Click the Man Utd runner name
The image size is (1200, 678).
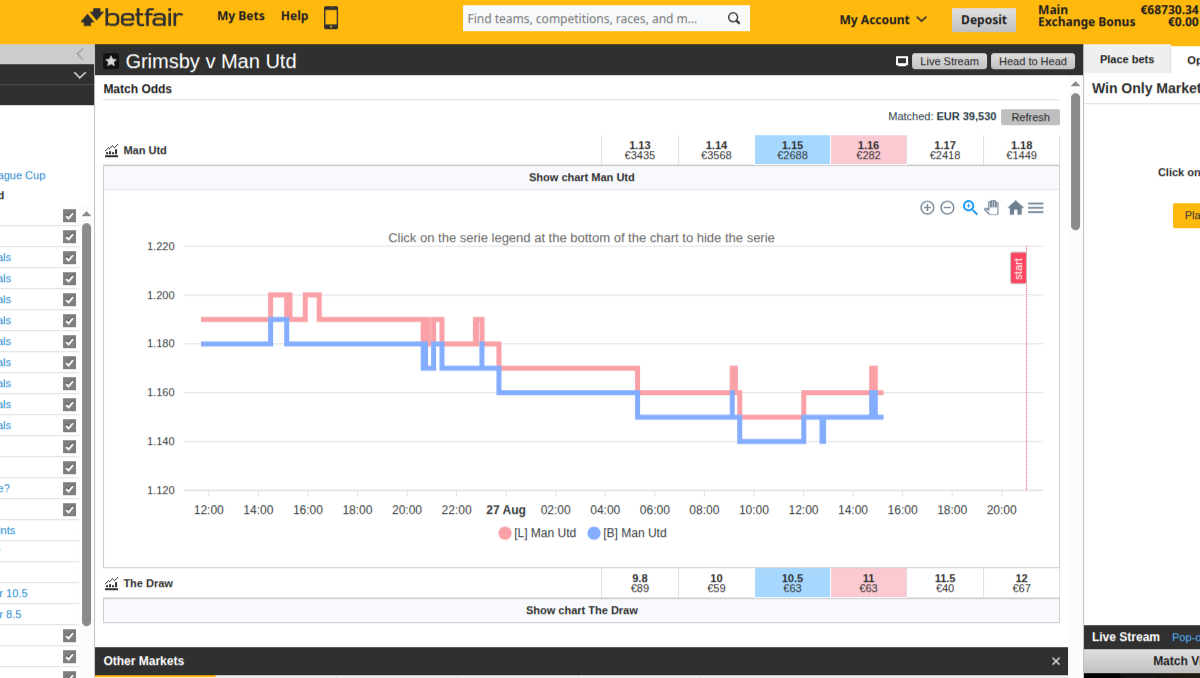coord(145,151)
